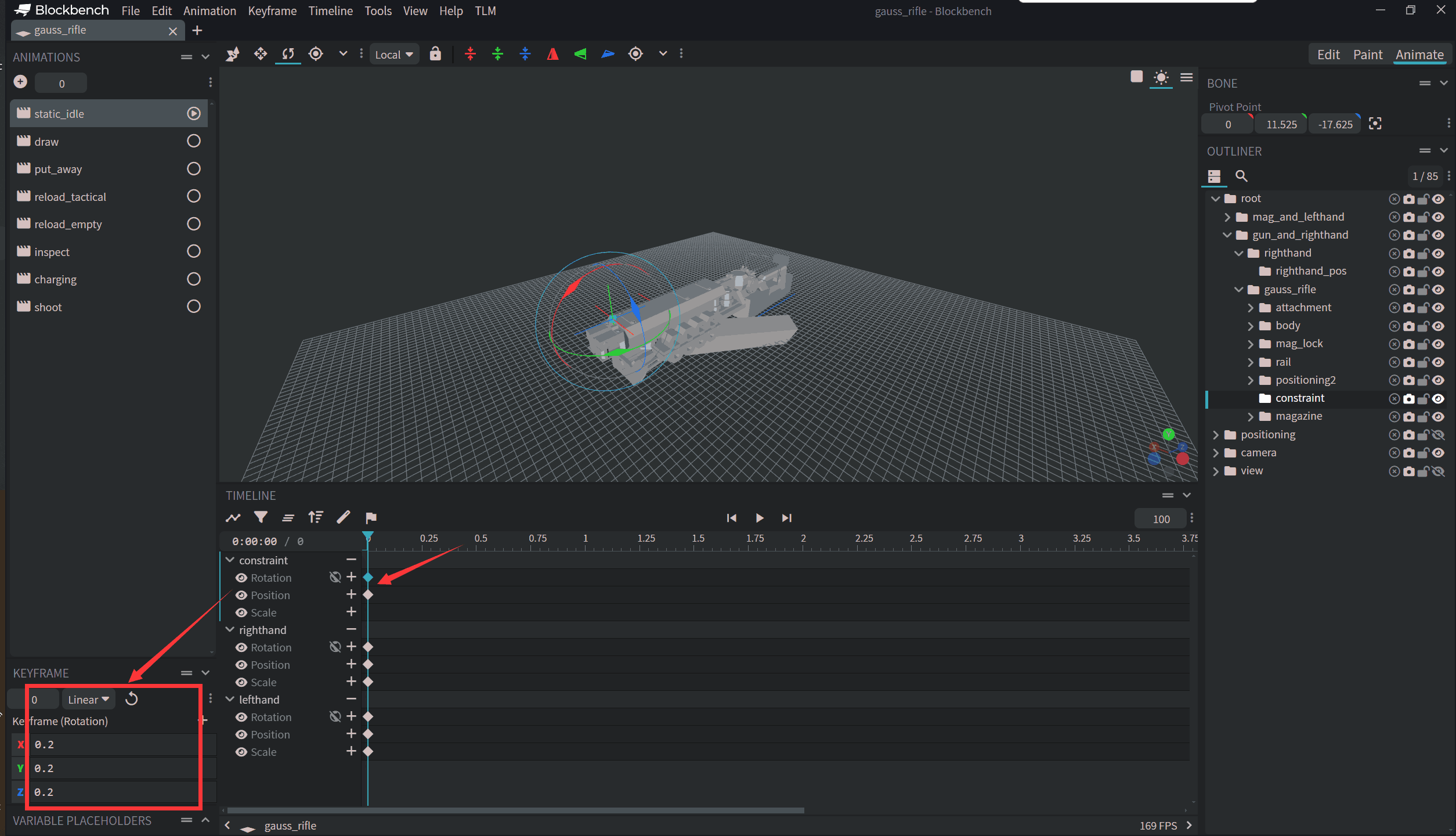The height and width of the screenshot is (836, 1456).
Task: Click the timeline horizontal scrollbar
Action: click(x=515, y=810)
